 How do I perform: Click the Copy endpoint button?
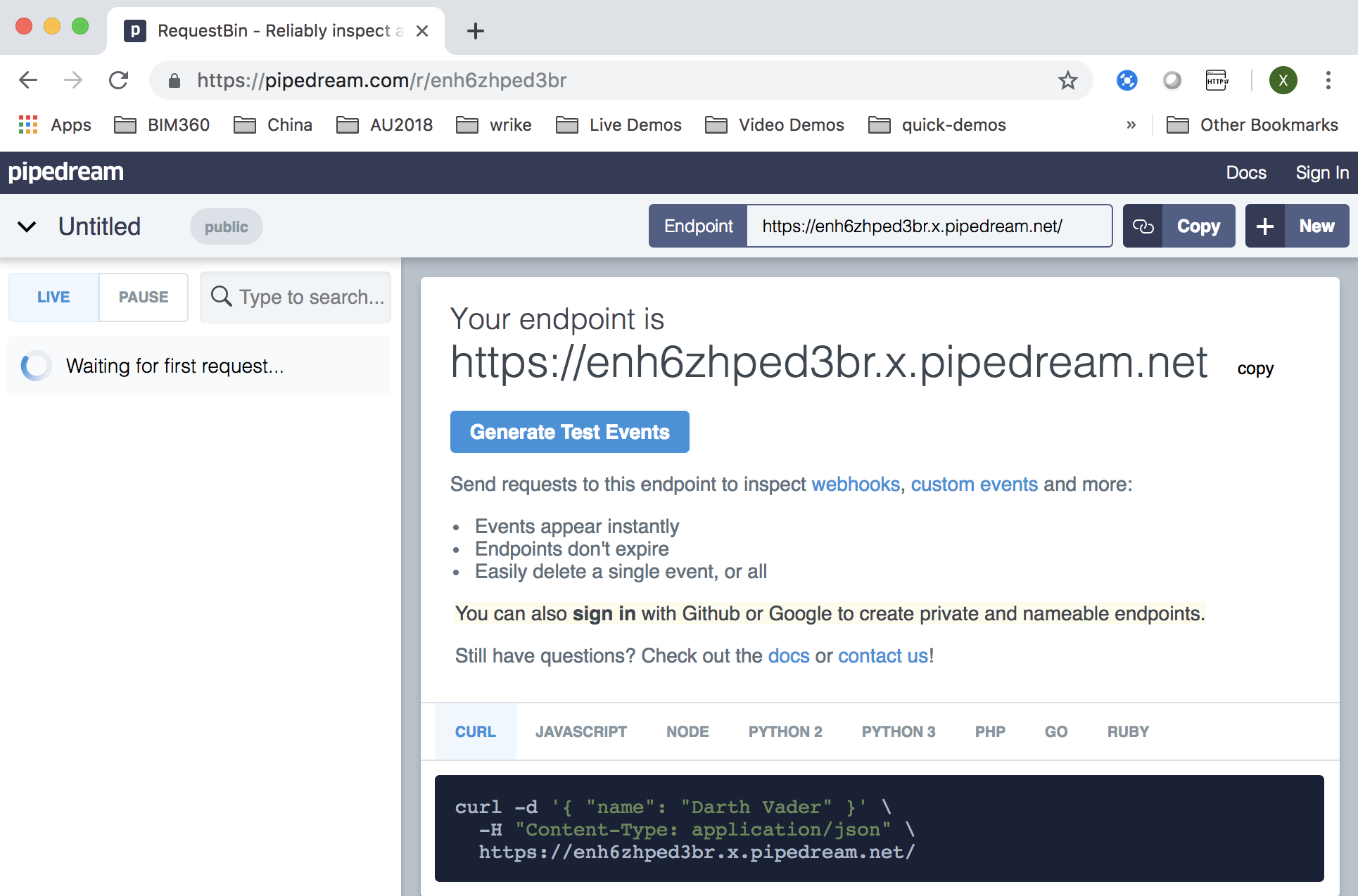coord(1198,226)
